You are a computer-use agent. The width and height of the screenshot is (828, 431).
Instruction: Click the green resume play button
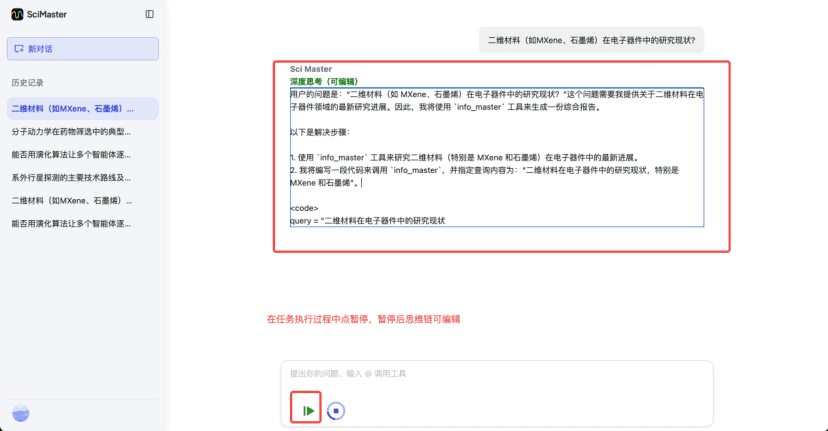308,410
